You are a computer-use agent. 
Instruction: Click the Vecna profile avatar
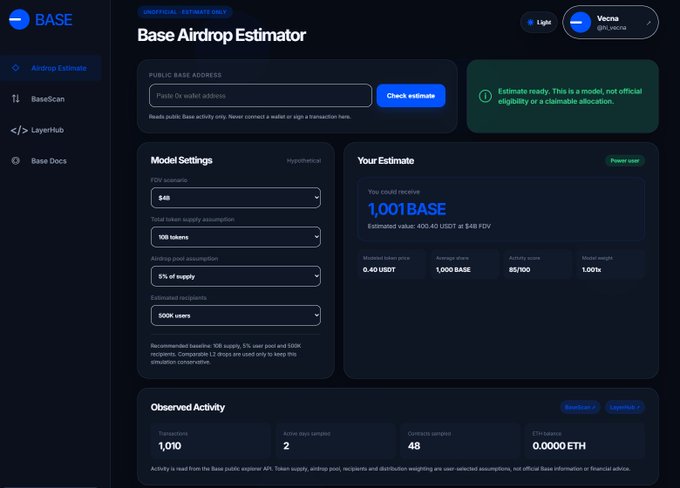point(580,23)
